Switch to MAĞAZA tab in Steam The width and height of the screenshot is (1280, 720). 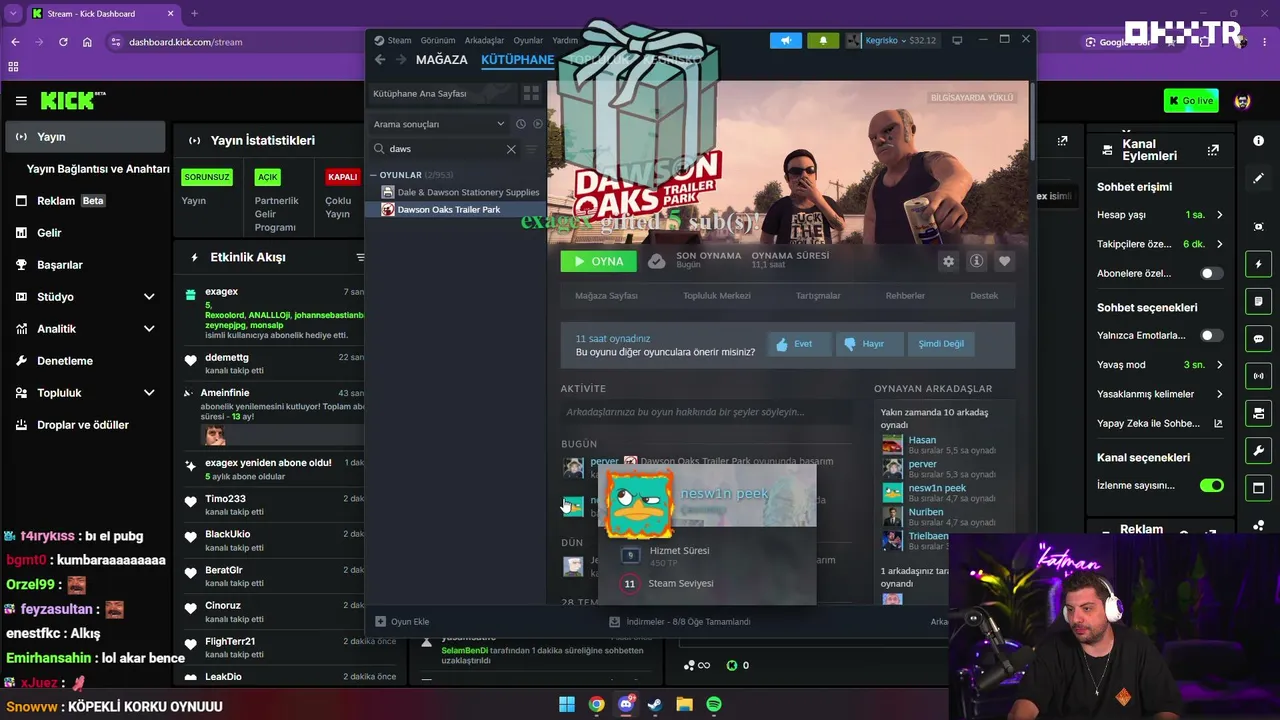tap(442, 60)
